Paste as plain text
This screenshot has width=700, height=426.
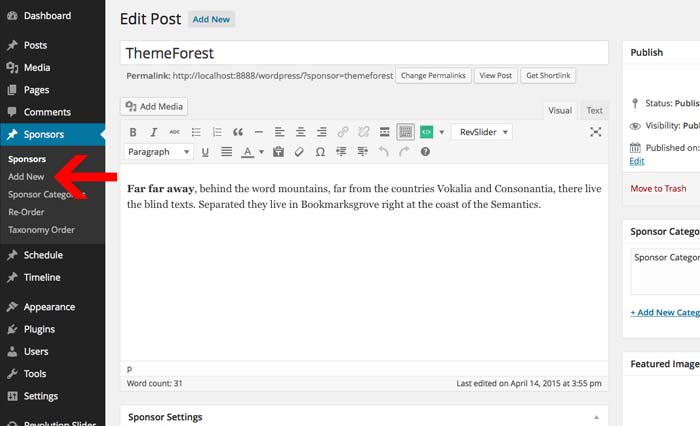pyautogui.click(x=279, y=152)
